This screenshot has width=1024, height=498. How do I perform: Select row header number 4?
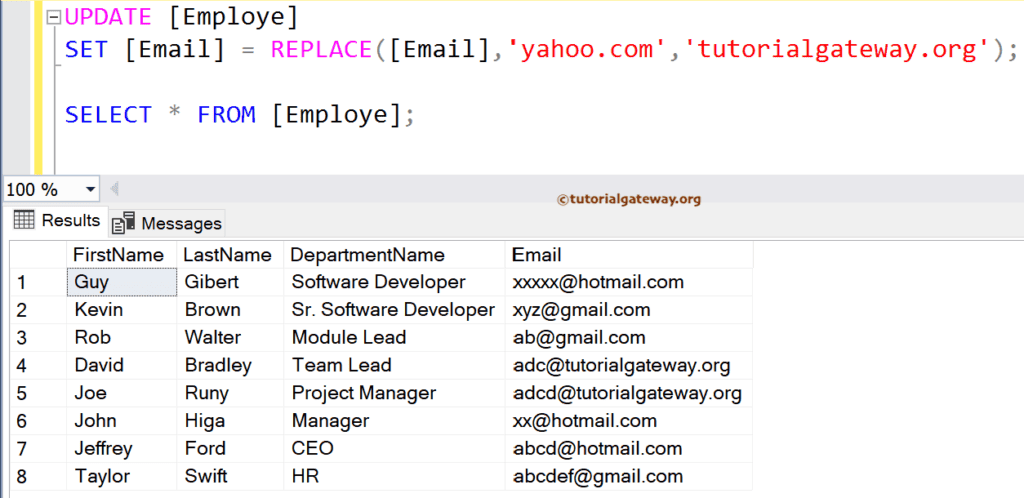(38, 366)
